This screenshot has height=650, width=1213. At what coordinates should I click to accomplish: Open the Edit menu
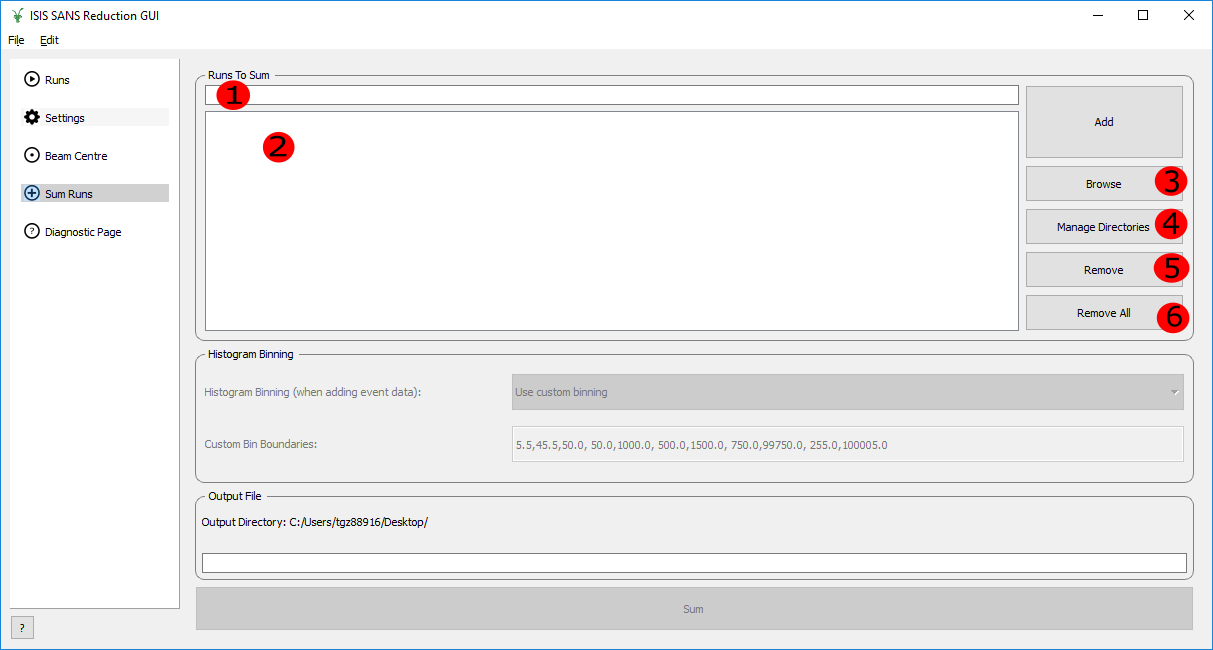(49, 41)
